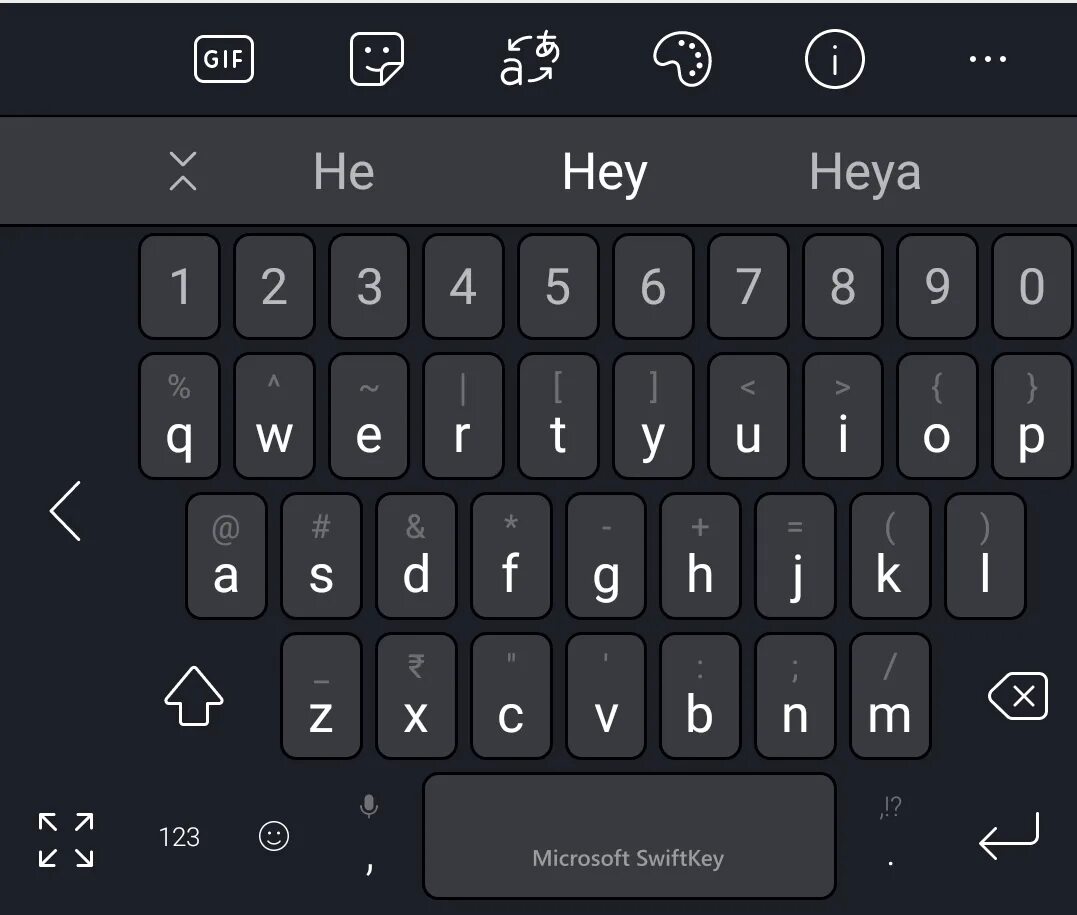Open the emoji panel
Screen dimensions: 1077x915
point(274,836)
